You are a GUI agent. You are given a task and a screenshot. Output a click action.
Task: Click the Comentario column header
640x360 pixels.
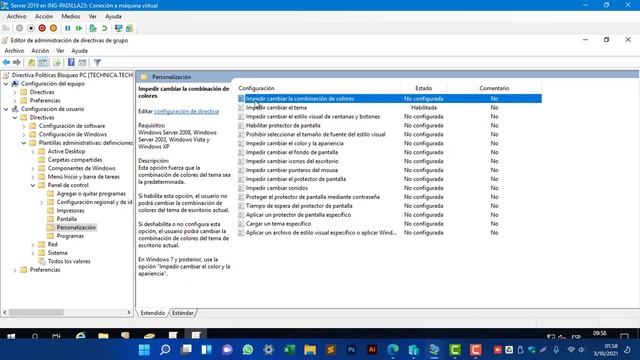(494, 88)
